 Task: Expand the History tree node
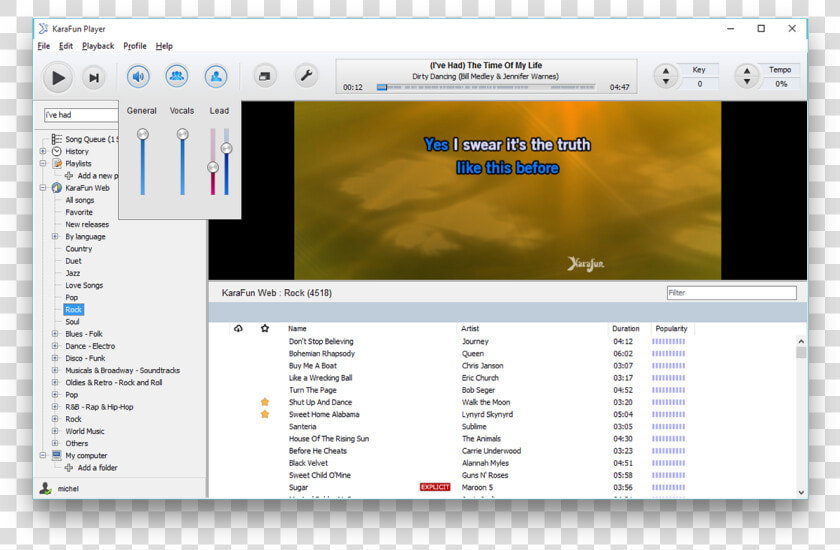(x=43, y=152)
